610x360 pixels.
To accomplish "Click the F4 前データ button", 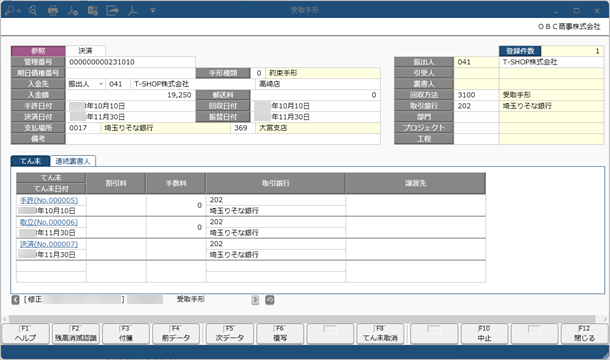I will (176, 334).
